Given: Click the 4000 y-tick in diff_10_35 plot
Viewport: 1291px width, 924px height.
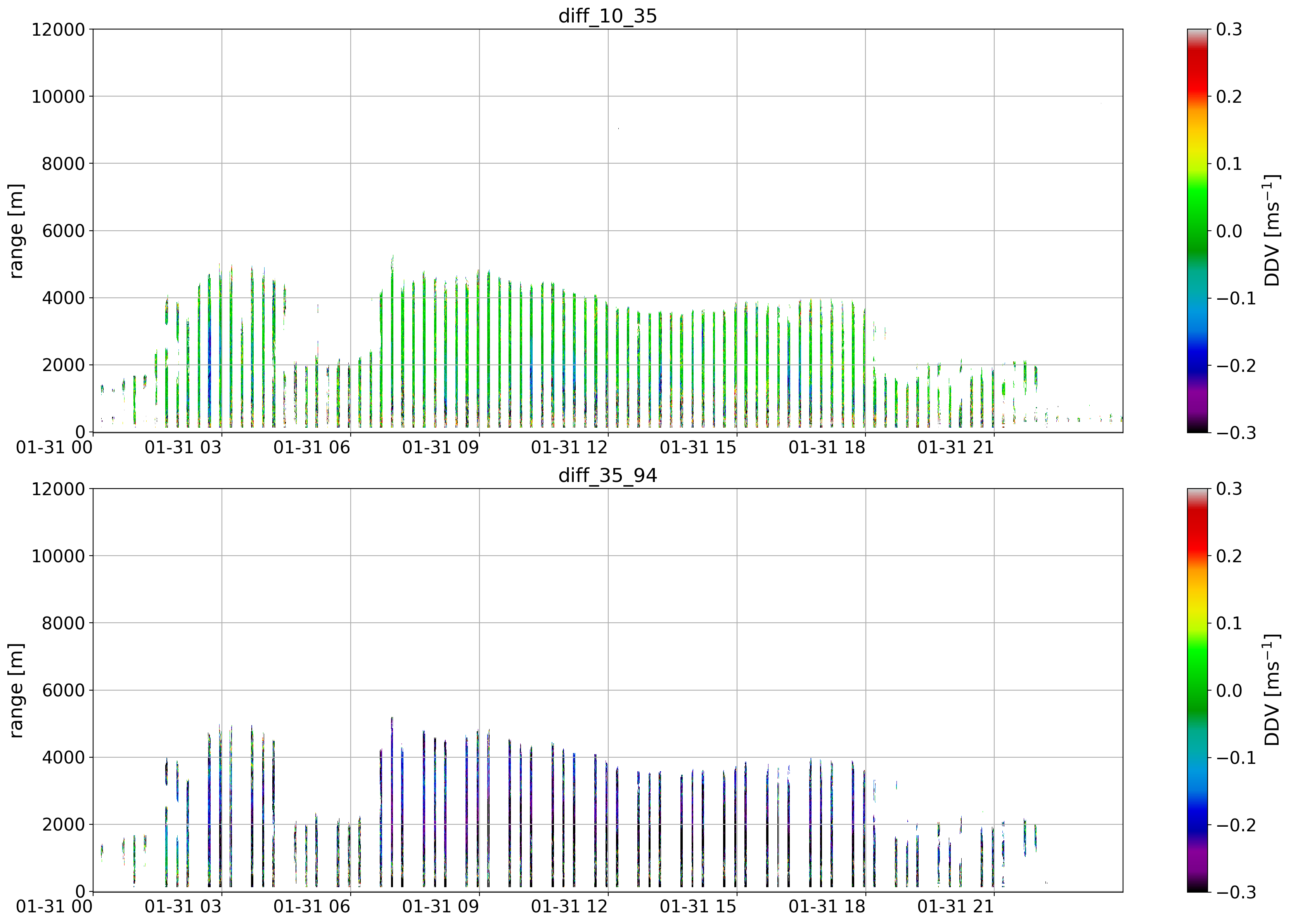Looking at the screenshot, I should click(63, 298).
